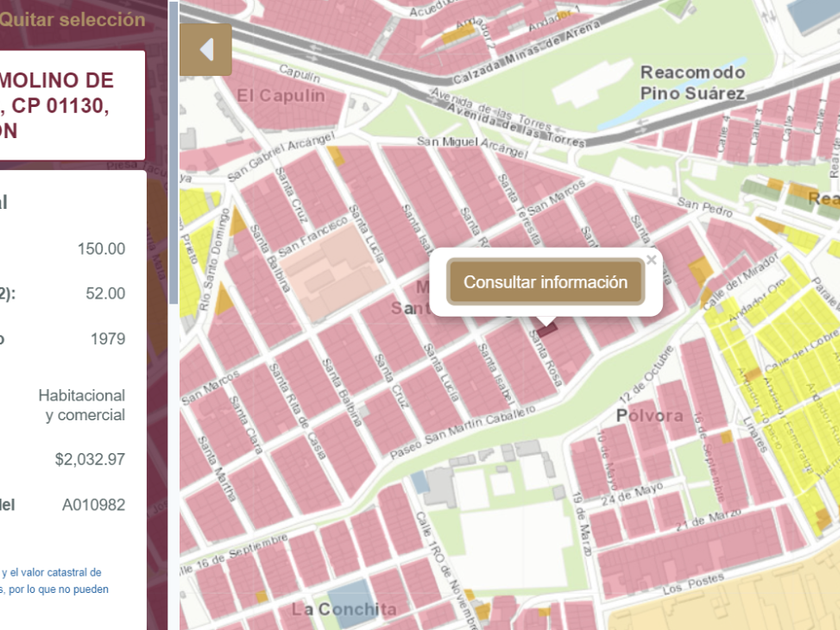Click the year value 1979
Viewport: 840px width, 630px height.
click(108, 339)
